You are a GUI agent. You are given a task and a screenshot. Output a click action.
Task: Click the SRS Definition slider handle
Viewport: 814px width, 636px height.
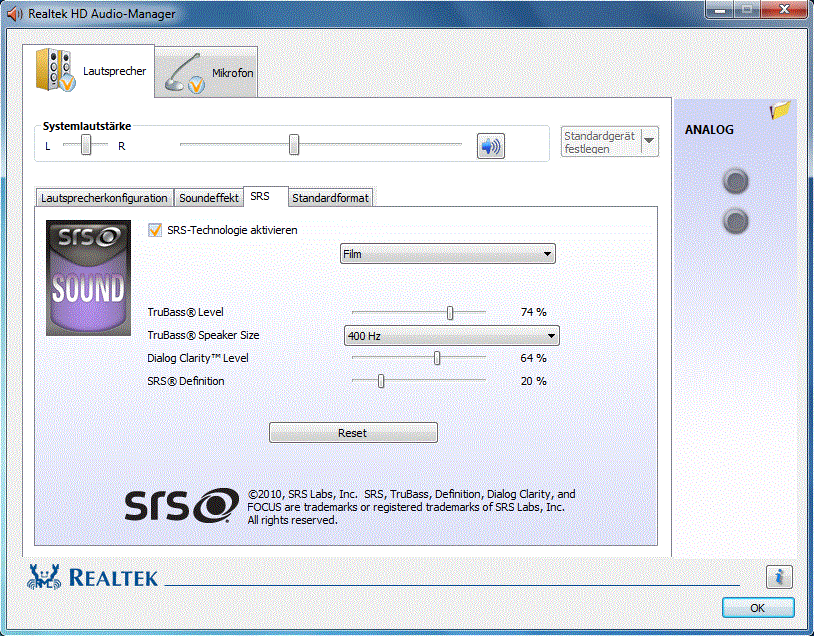click(381, 381)
